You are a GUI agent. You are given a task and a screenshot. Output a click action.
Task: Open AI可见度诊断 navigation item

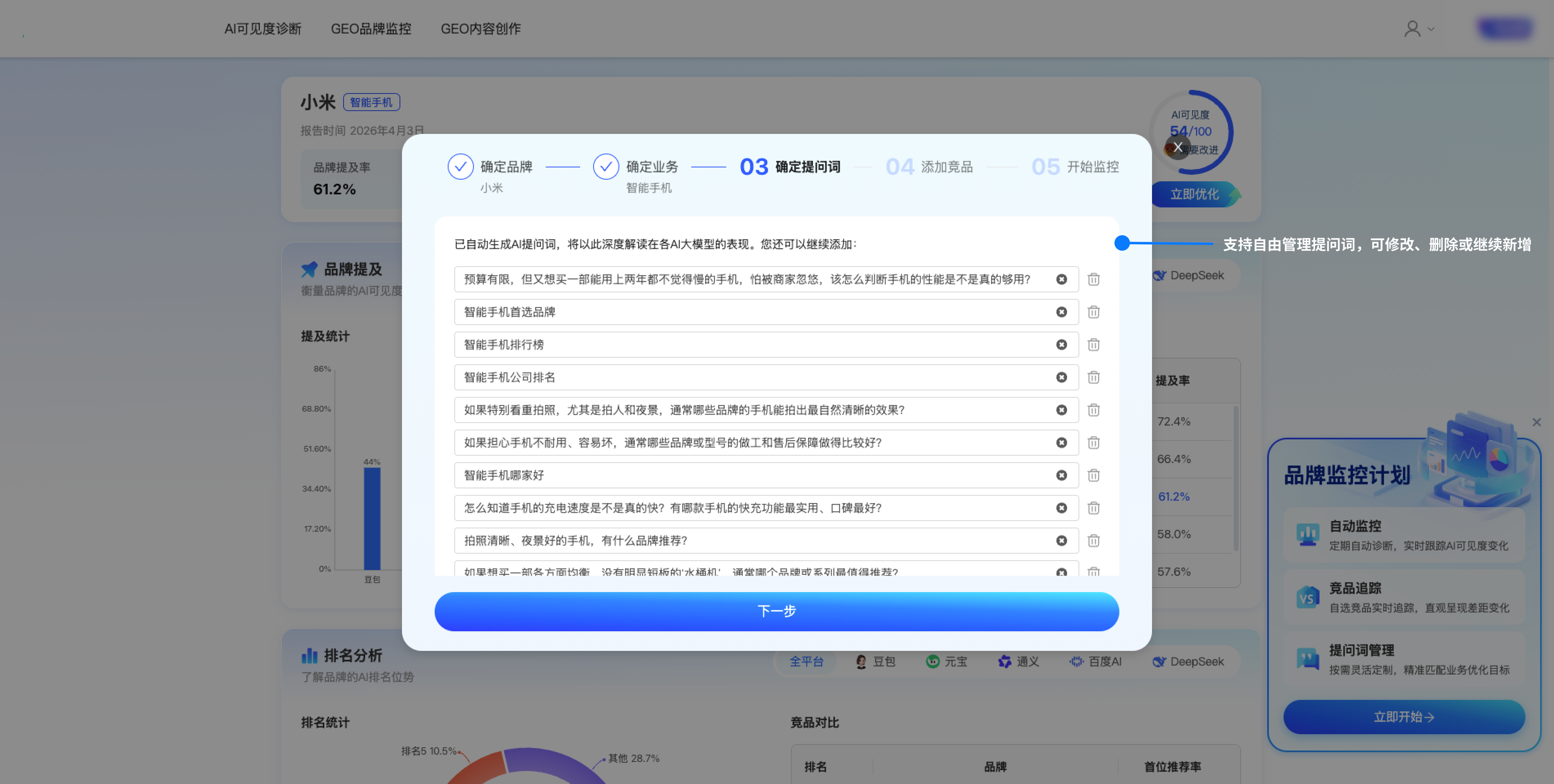click(262, 28)
